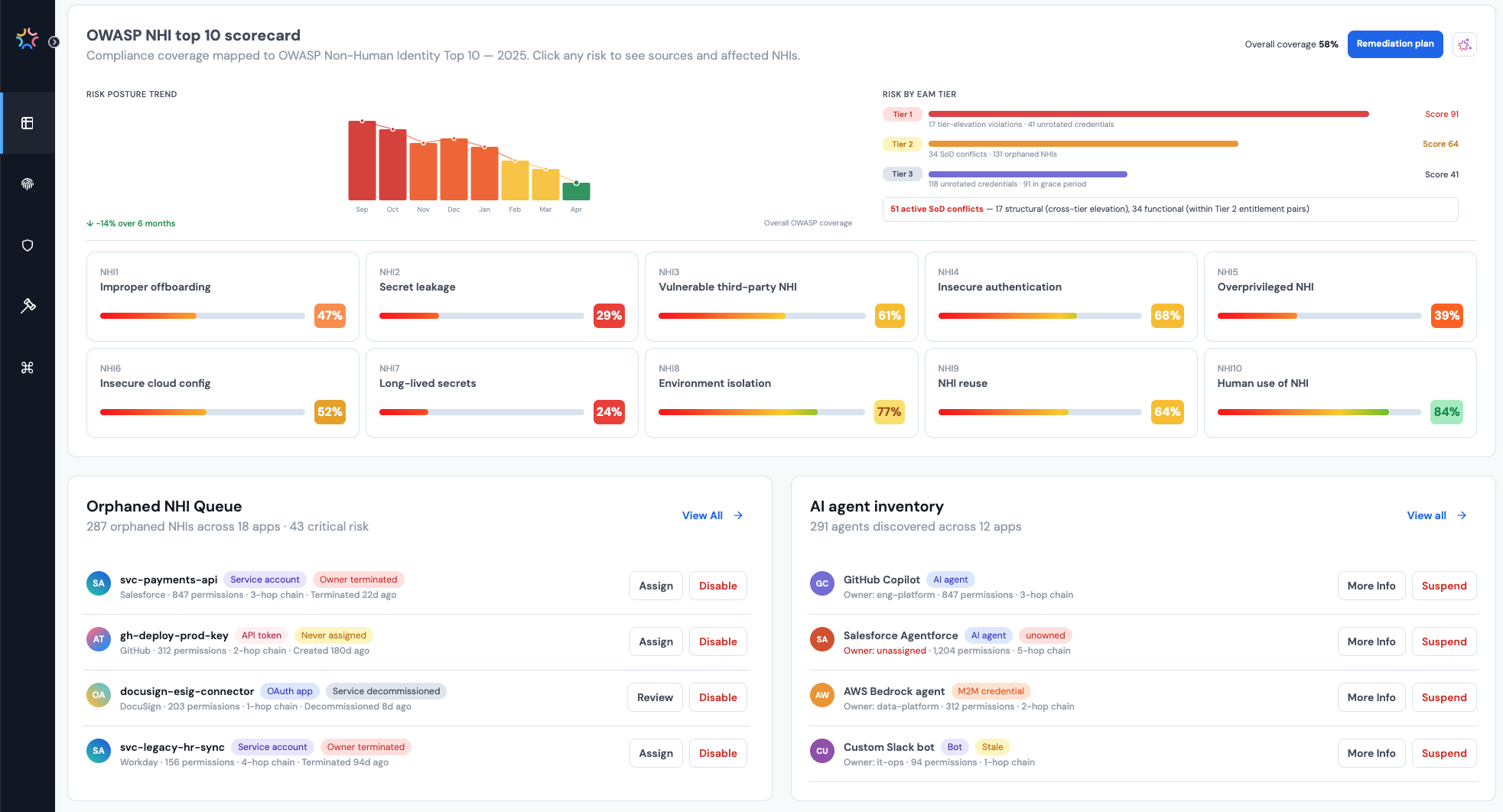Suspend AWS Bedrock agent

1444,697
